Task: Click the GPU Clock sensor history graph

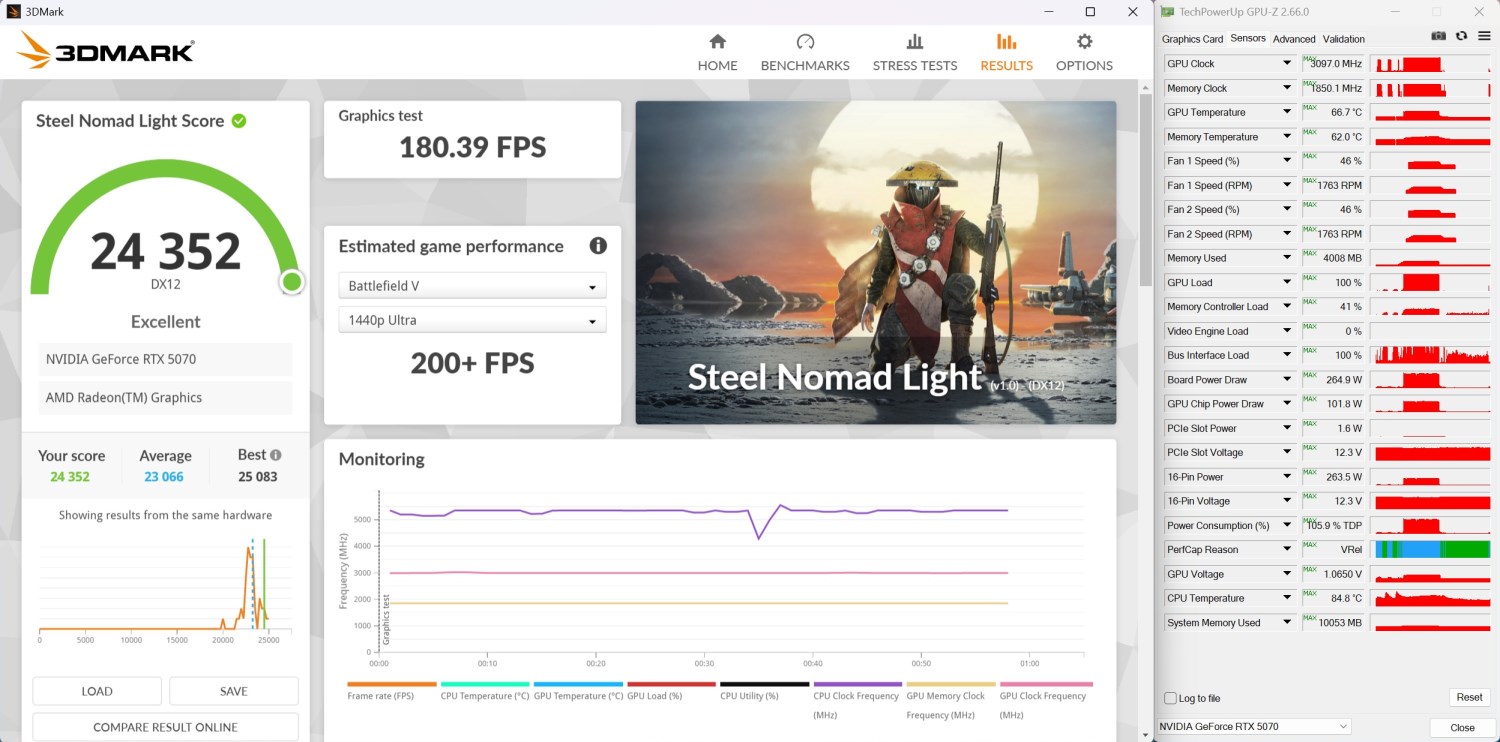Action: point(1432,64)
